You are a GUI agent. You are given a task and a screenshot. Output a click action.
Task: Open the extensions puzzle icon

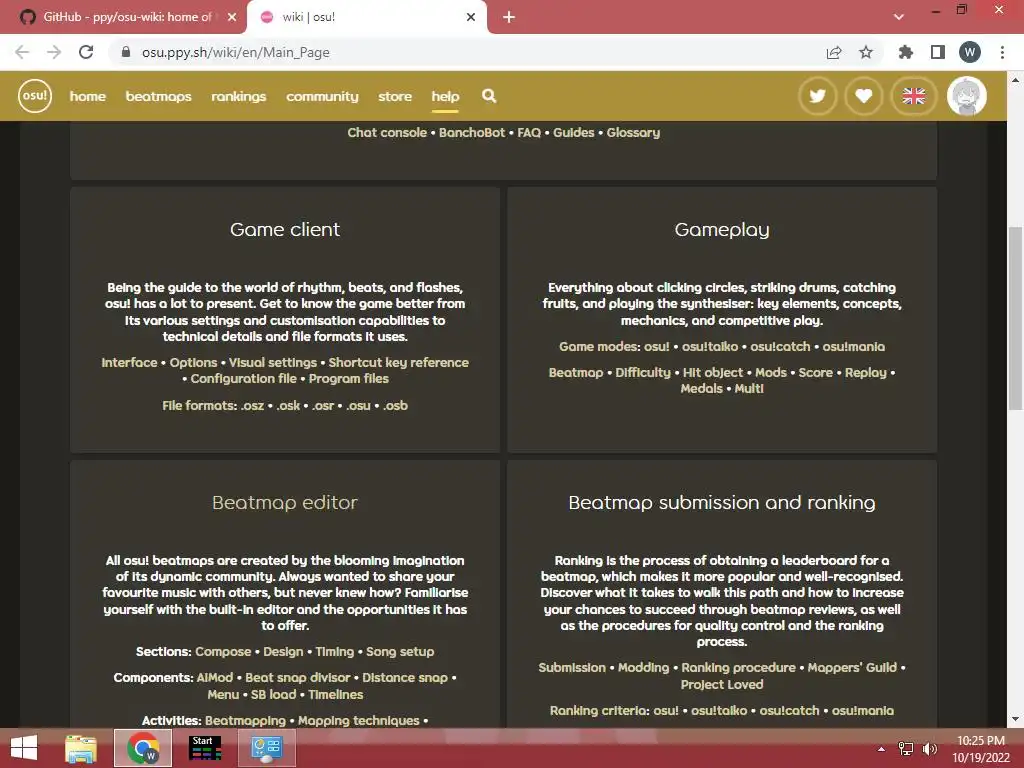906,52
